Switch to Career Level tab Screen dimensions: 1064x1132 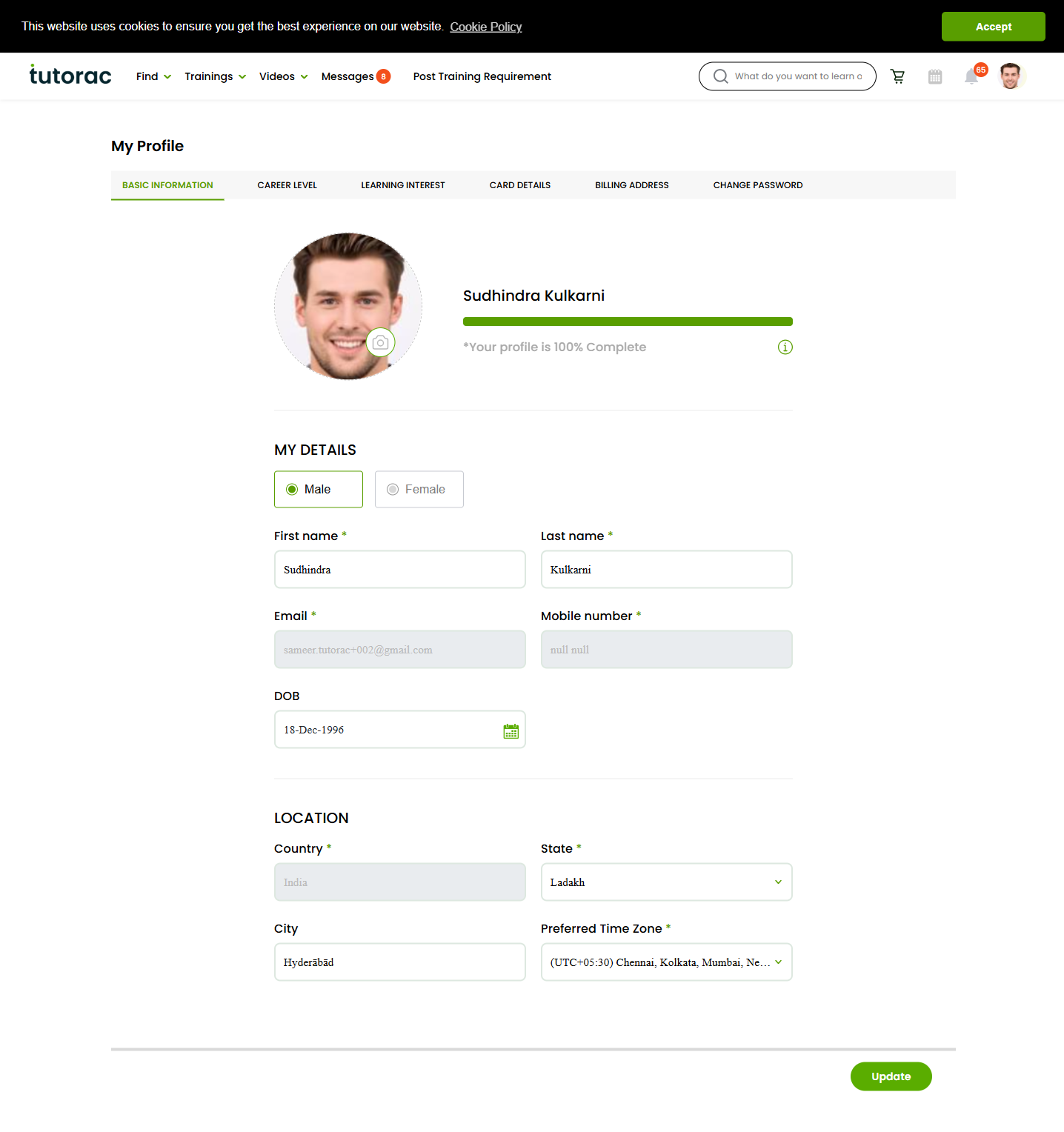pos(287,185)
